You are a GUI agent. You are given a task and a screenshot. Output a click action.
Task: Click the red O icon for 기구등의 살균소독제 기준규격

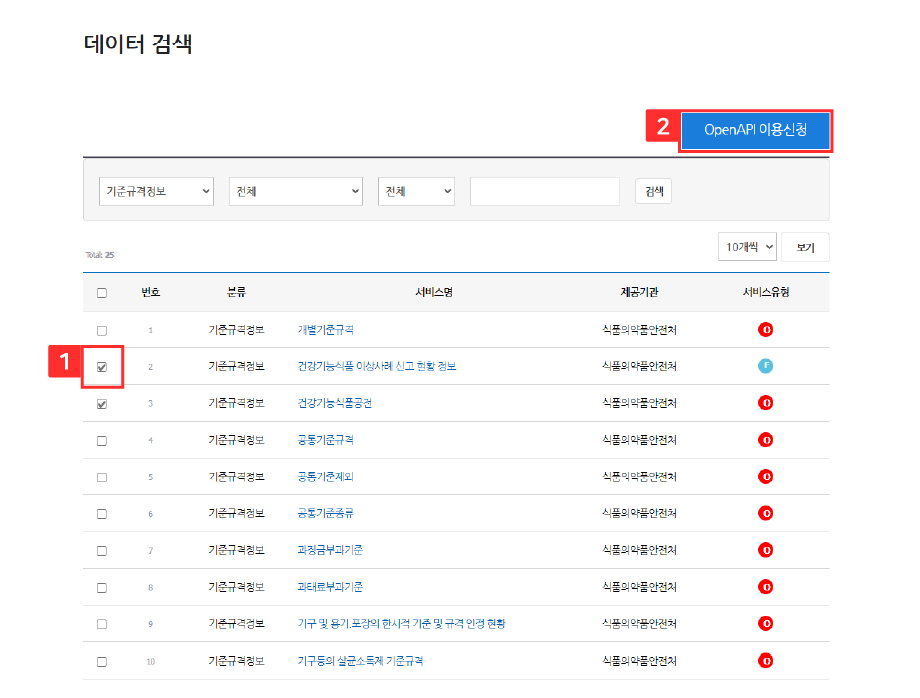pyautogui.click(x=765, y=661)
